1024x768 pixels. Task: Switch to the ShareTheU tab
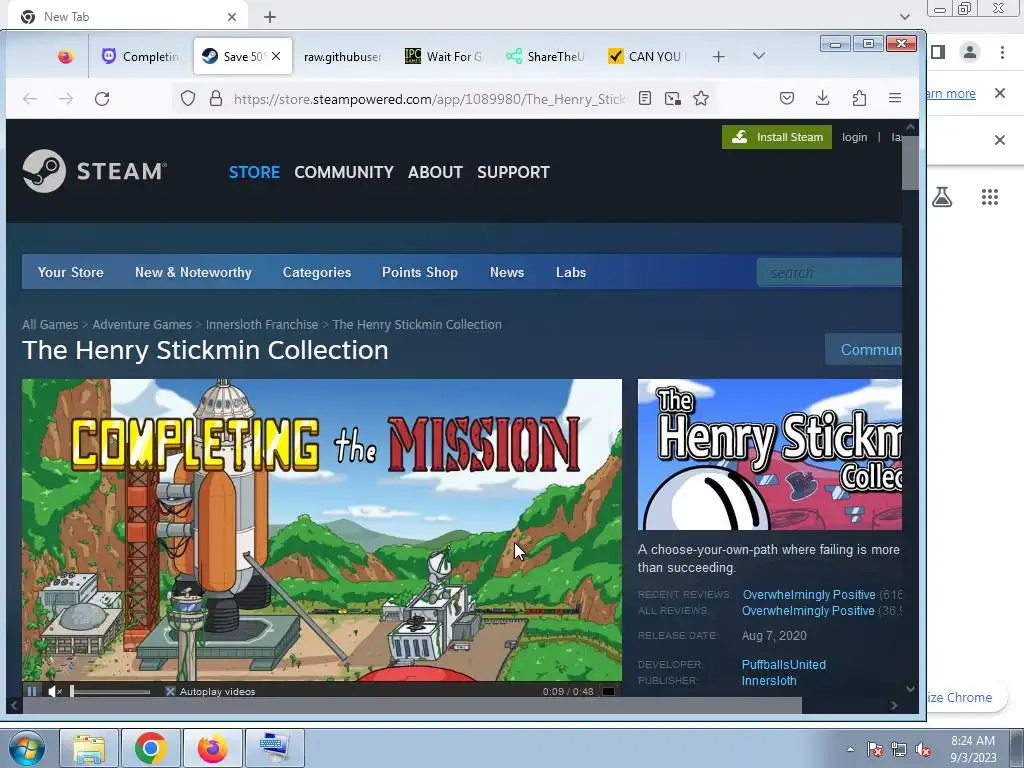coord(545,57)
